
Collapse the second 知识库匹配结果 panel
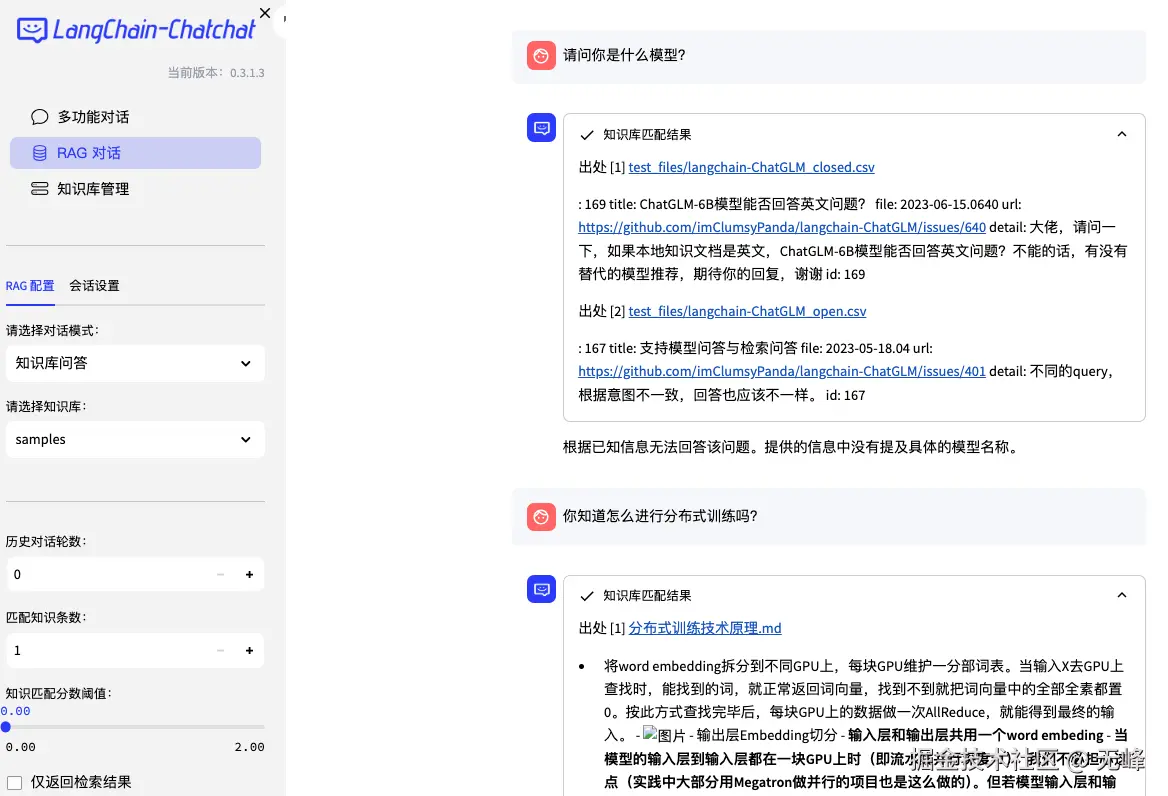point(1122,595)
